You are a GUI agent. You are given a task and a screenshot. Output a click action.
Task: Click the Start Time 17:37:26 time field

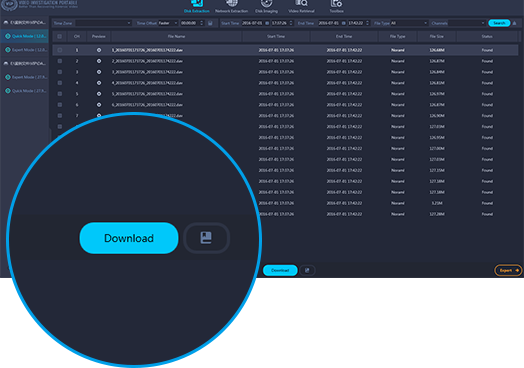[x=282, y=23]
